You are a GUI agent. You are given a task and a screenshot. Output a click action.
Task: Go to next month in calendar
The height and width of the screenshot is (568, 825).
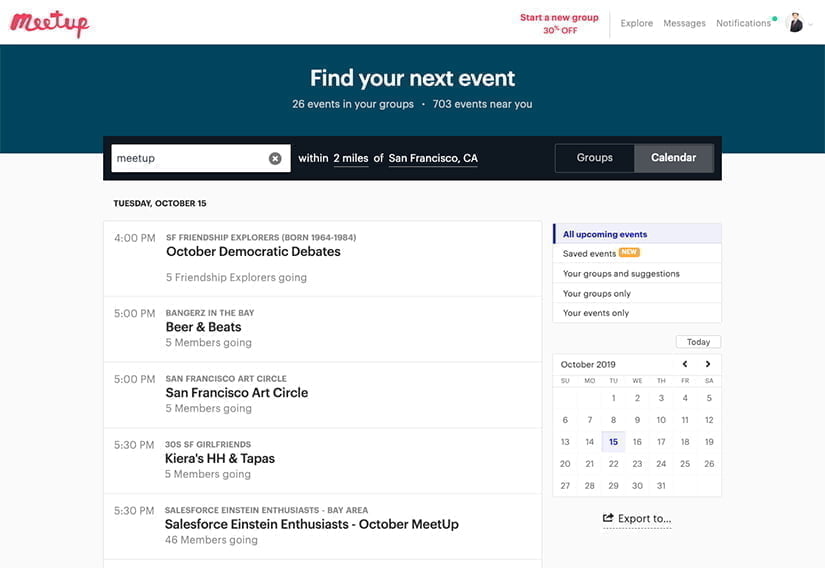click(x=708, y=364)
